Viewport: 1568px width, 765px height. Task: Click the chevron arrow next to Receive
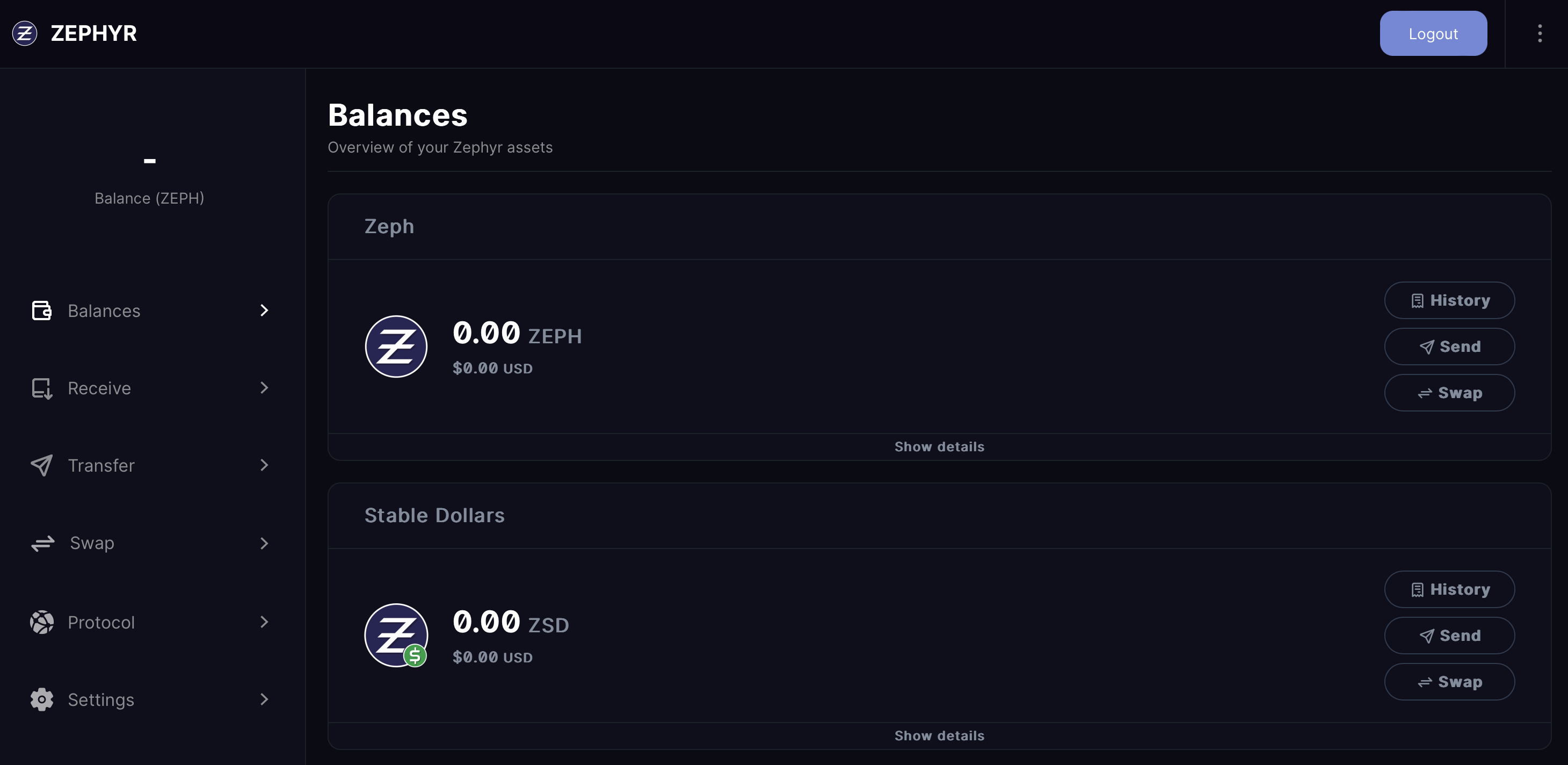pos(264,388)
